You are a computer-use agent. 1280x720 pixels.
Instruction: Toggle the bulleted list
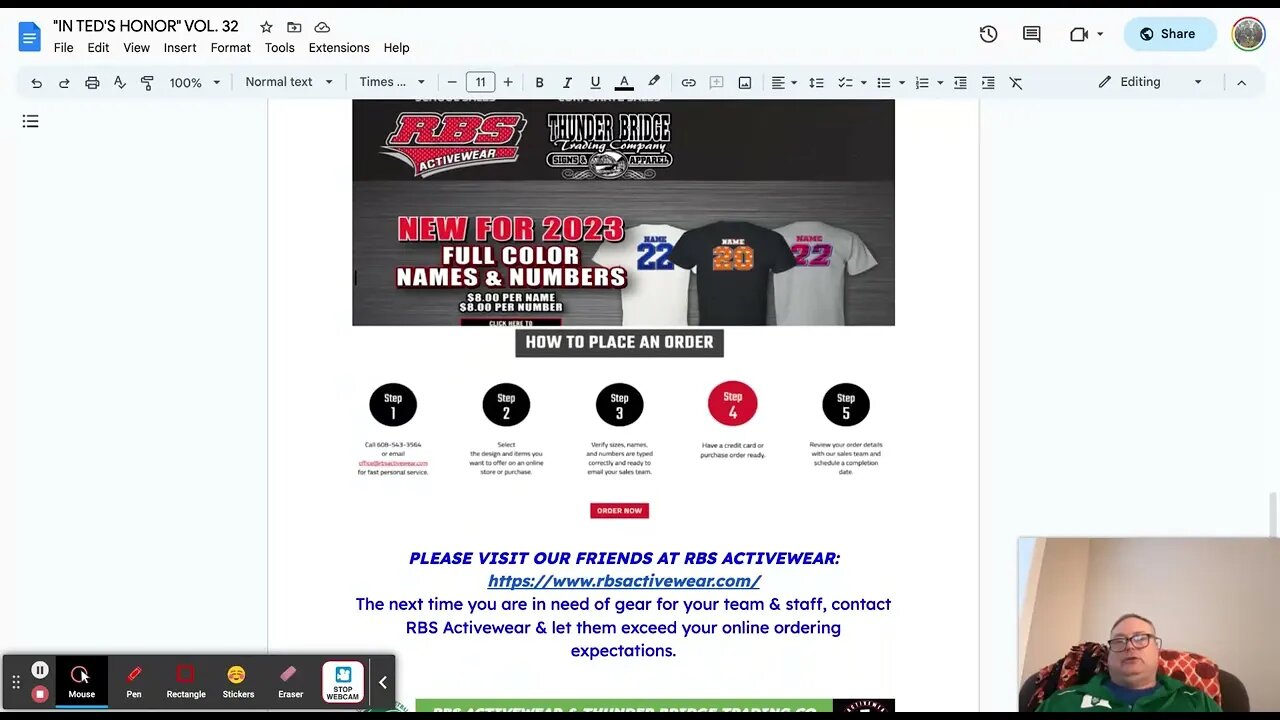(883, 83)
